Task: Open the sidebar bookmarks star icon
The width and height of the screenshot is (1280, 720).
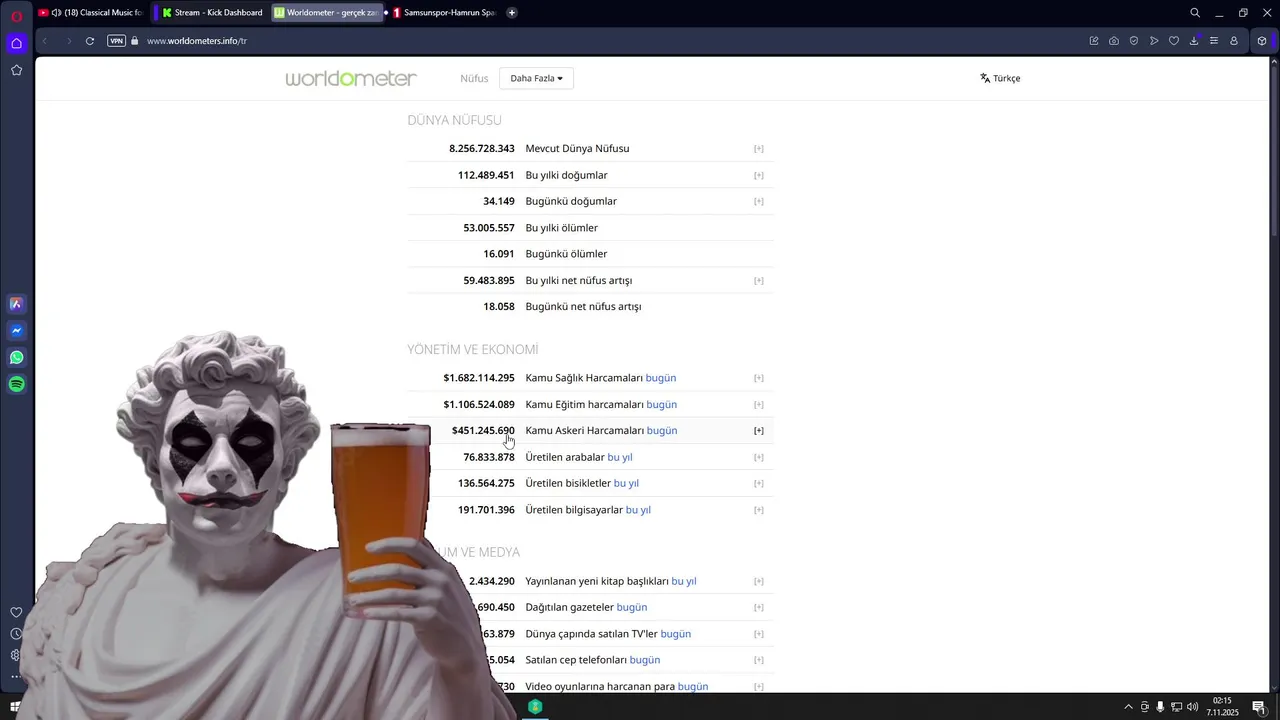Action: [x=16, y=70]
